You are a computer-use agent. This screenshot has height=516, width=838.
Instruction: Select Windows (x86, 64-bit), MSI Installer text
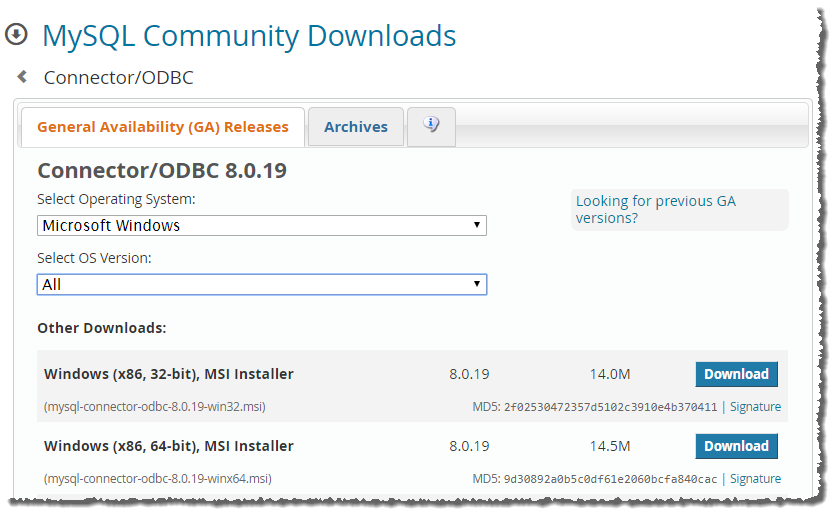coord(169,446)
